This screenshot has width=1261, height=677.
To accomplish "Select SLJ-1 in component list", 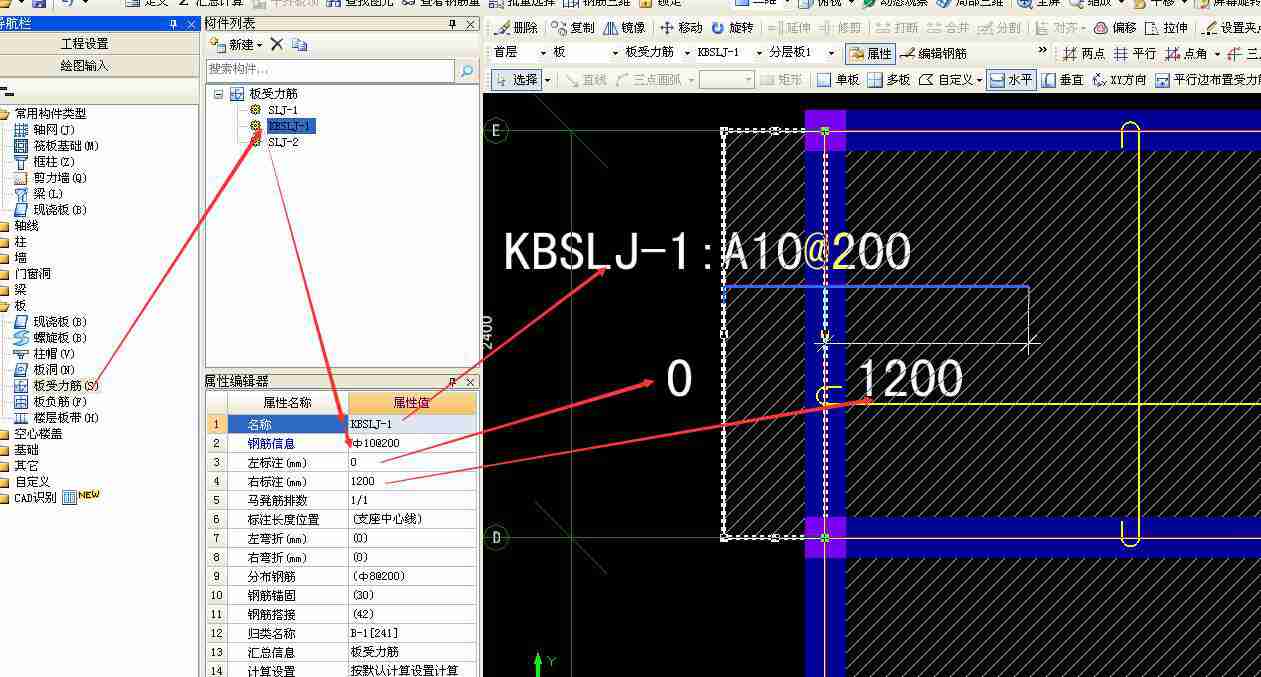I will click(274, 110).
